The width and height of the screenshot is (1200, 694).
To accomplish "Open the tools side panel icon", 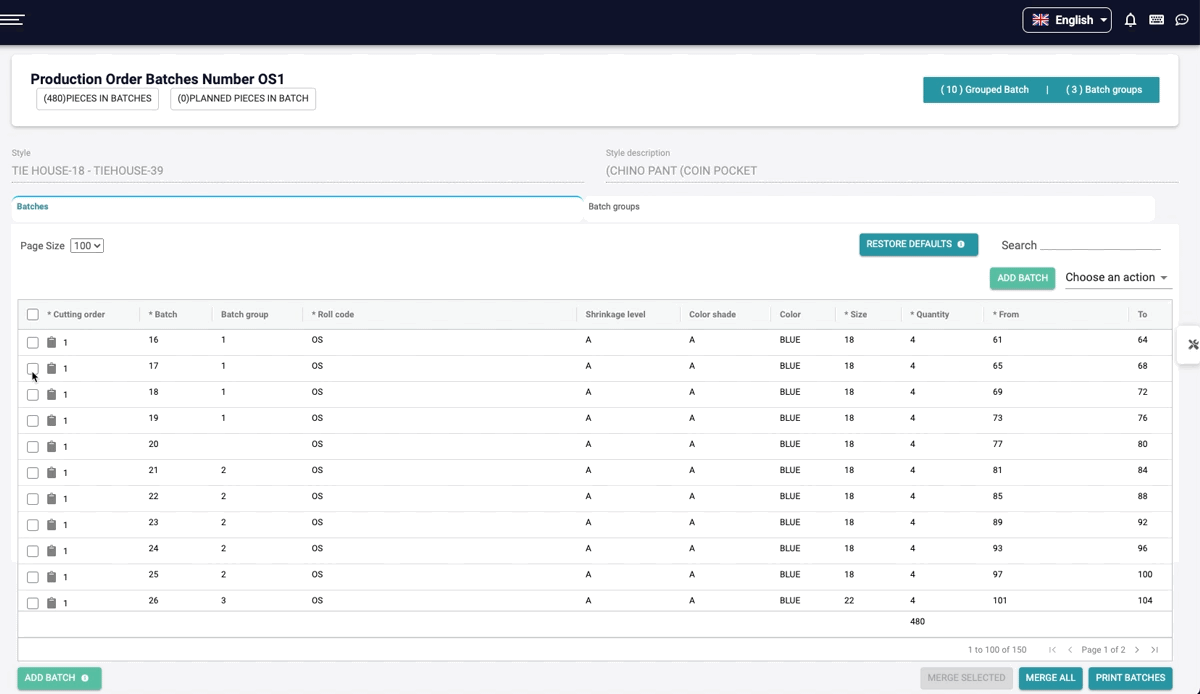I will (1192, 344).
